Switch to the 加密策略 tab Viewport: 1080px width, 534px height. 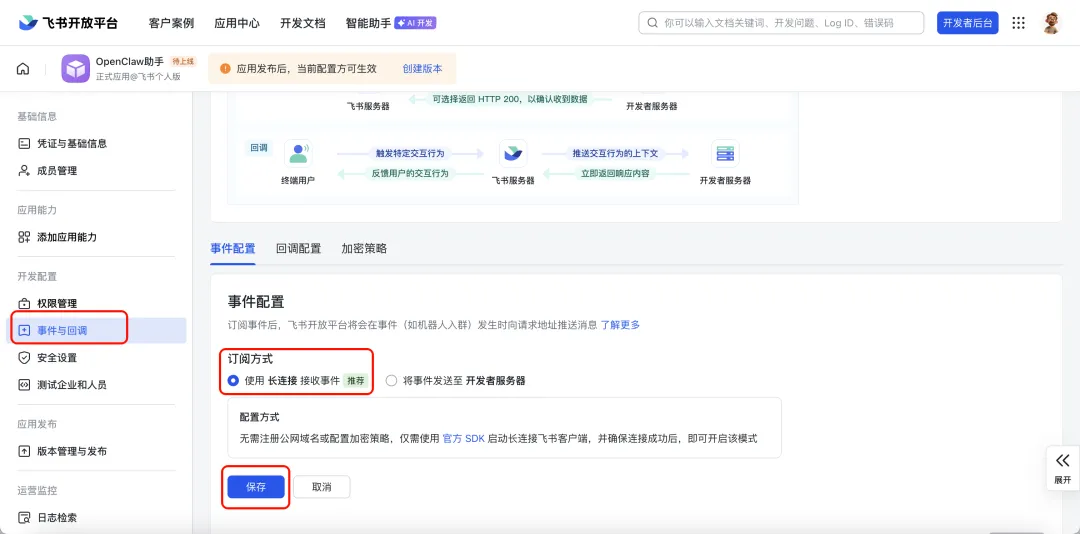pos(364,249)
